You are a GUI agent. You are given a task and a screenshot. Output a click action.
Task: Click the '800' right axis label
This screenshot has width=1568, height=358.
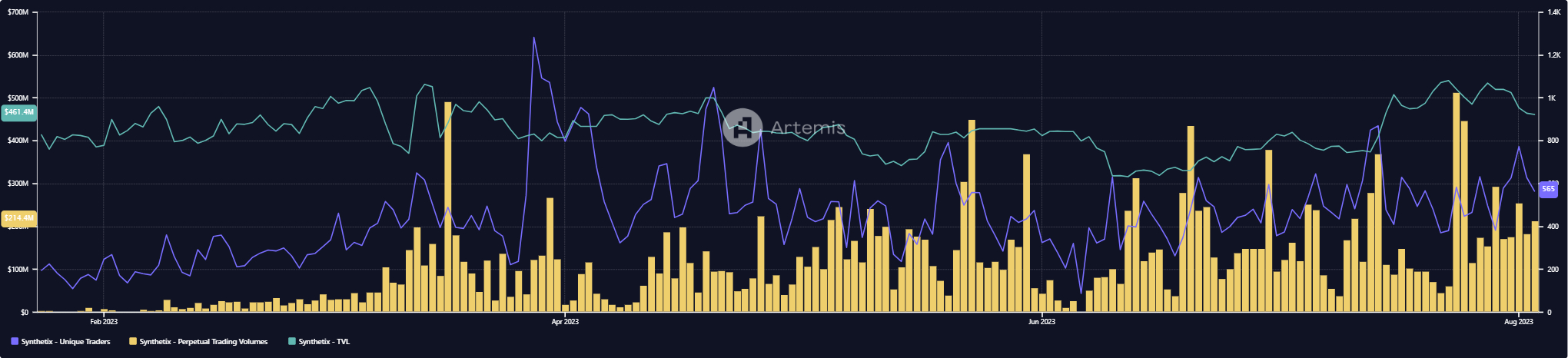(1553, 141)
